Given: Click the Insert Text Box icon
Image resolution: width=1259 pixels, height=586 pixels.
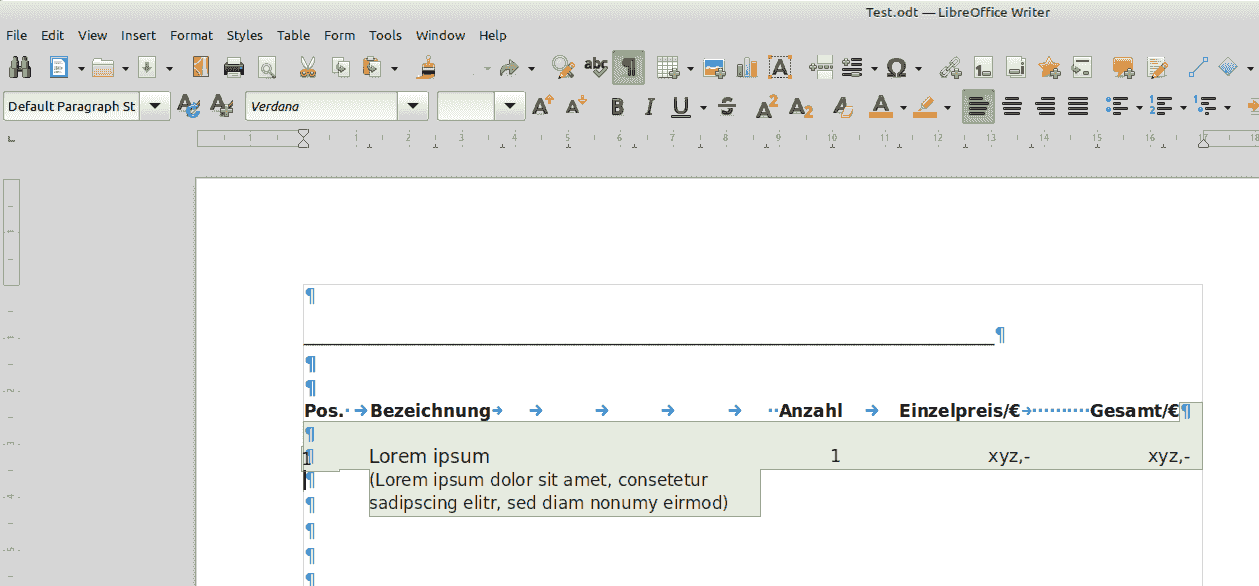Looking at the screenshot, I should click(780, 68).
